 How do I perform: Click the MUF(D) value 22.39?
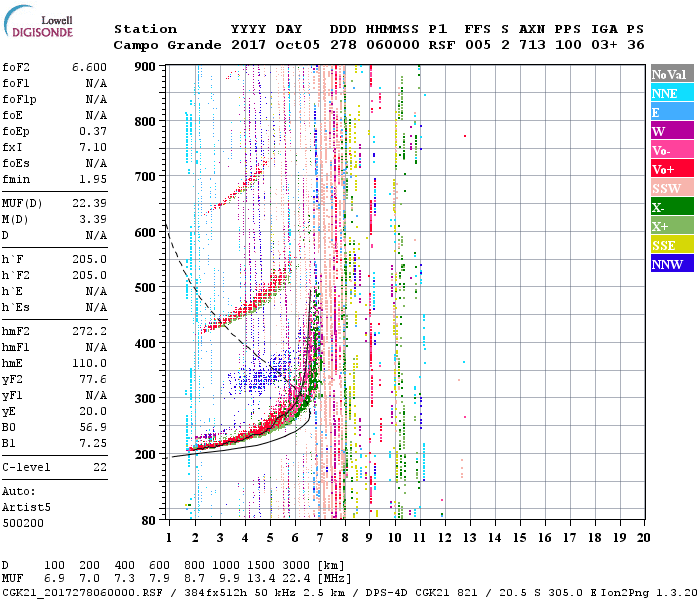pos(89,203)
